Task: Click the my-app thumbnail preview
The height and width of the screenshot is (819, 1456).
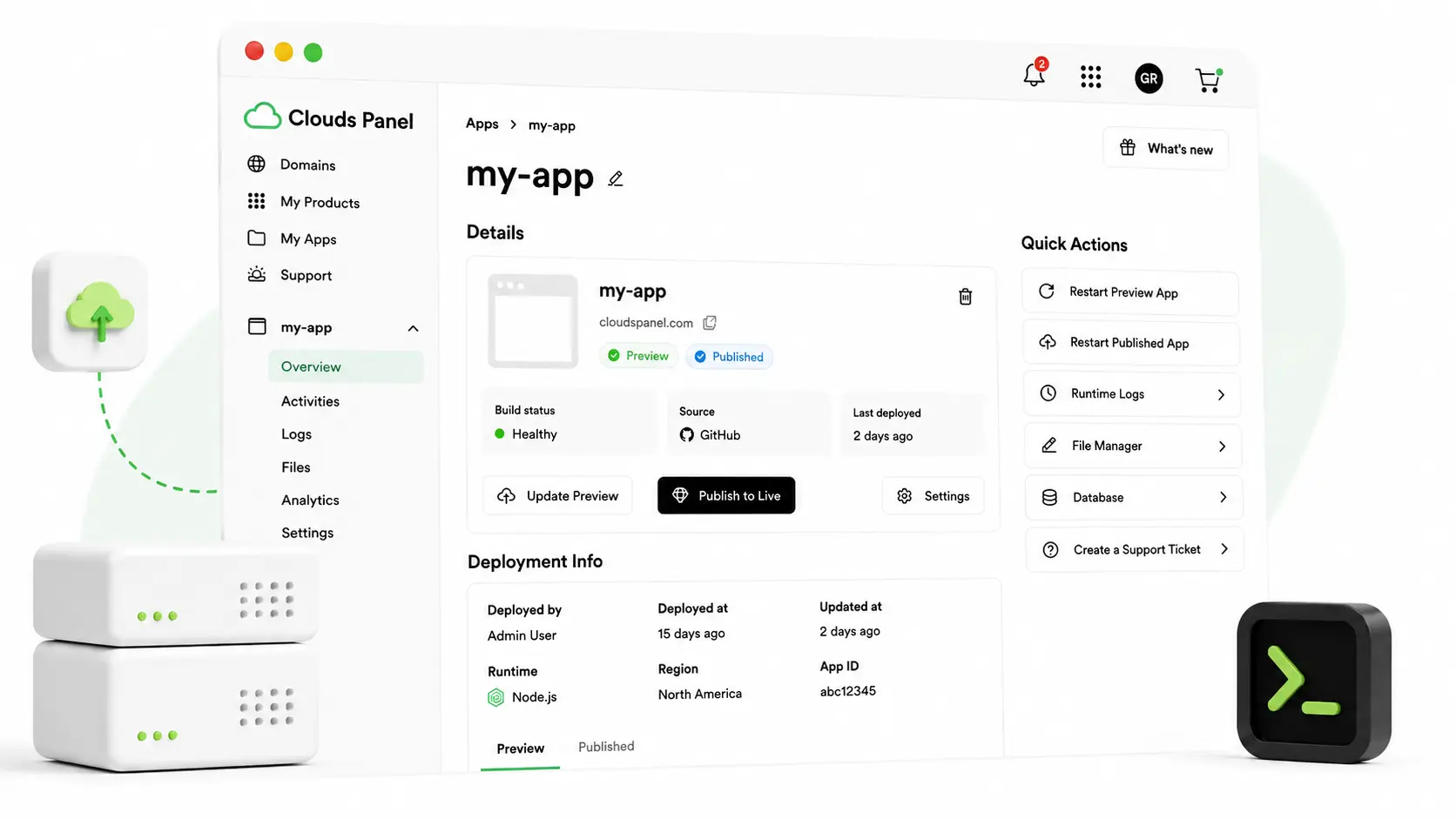Action: (532, 320)
